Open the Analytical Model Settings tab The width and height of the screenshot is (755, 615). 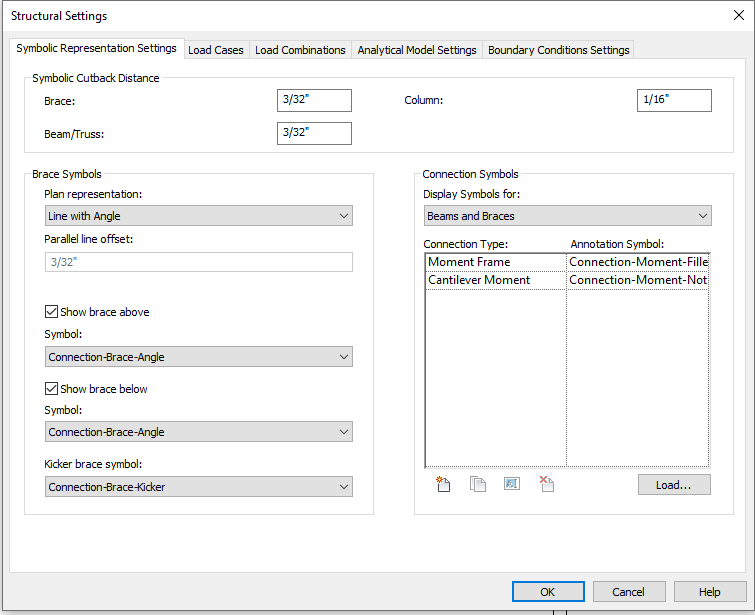417,50
